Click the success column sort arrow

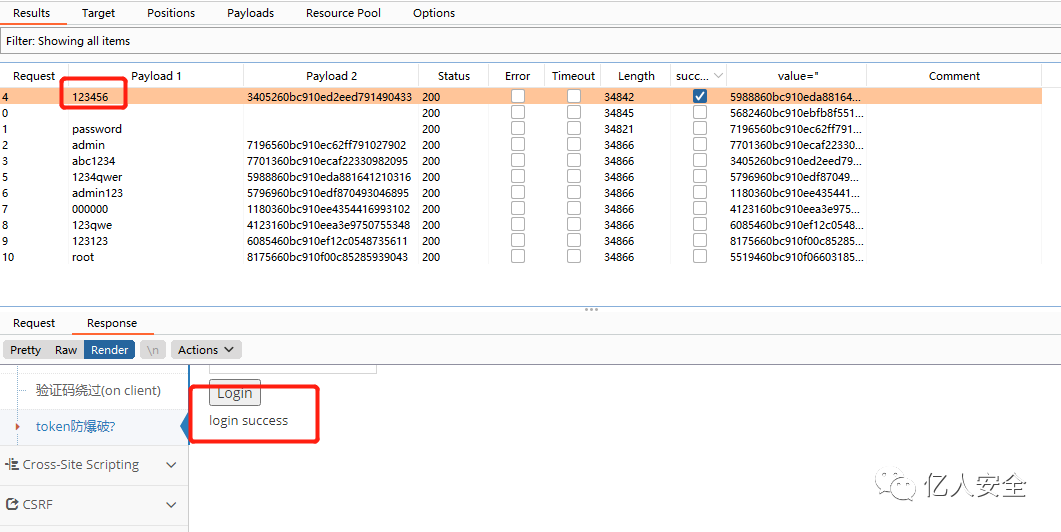click(x=719, y=76)
